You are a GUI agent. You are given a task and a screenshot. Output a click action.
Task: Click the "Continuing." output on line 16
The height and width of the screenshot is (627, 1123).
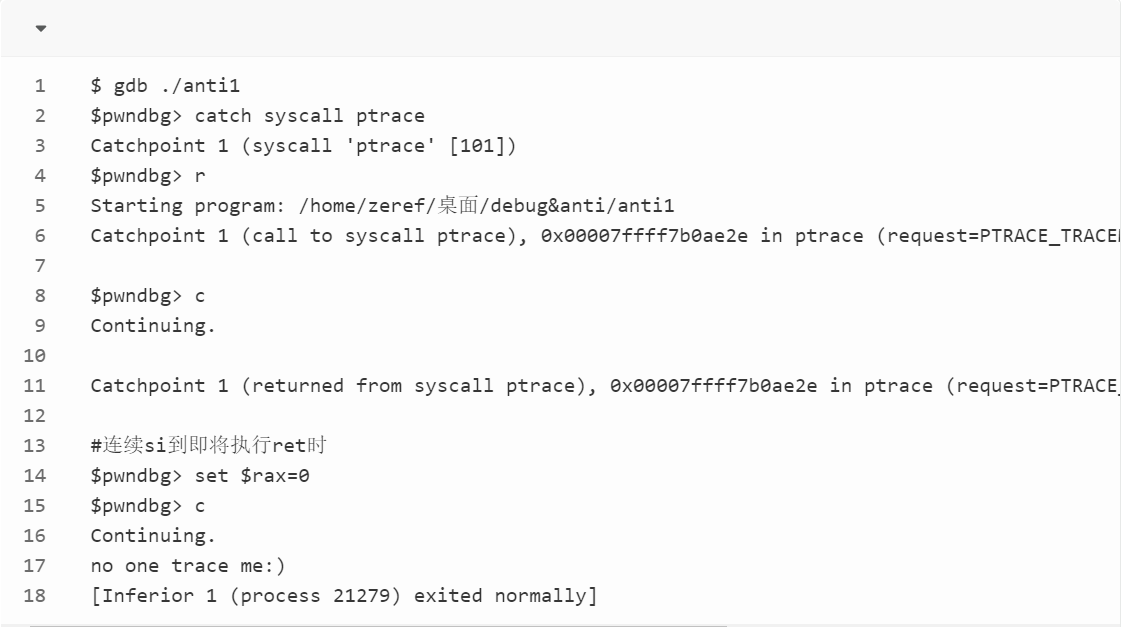[x=153, y=536]
